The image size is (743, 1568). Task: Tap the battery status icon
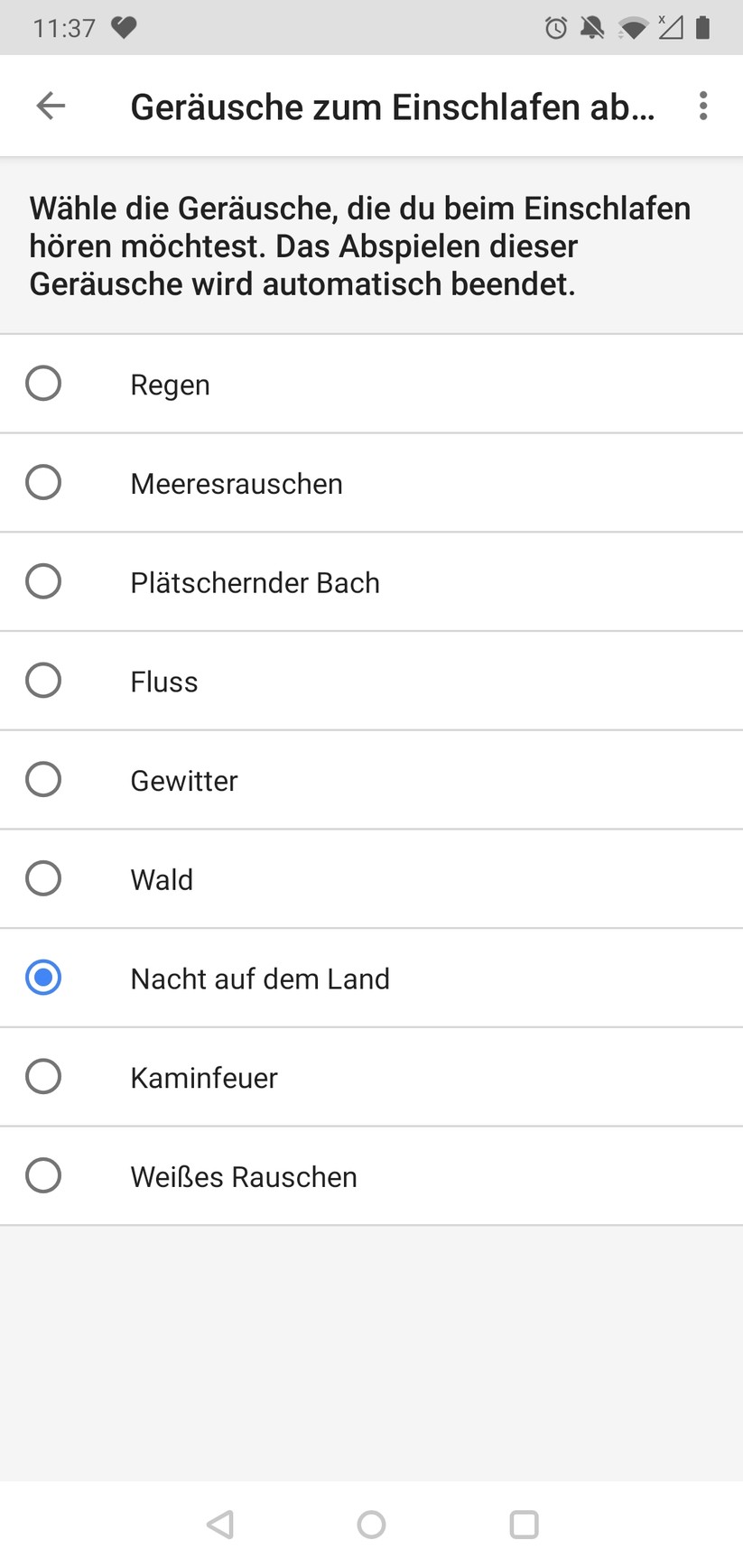[703, 28]
